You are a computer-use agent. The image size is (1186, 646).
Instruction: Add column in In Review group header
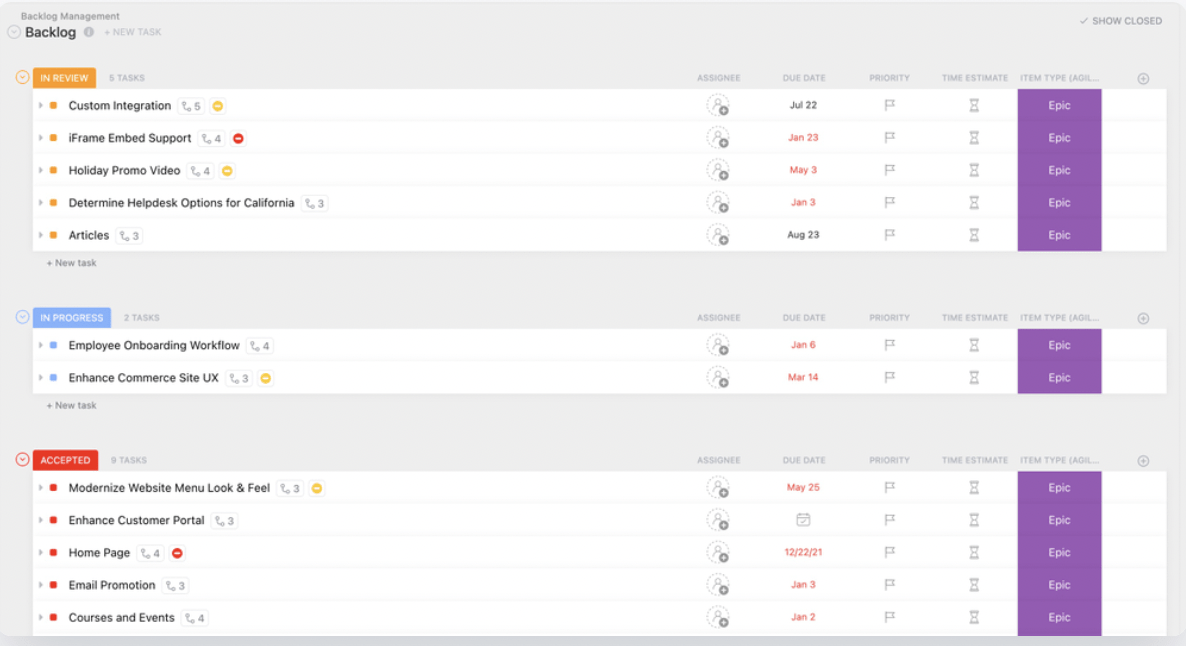(1144, 79)
